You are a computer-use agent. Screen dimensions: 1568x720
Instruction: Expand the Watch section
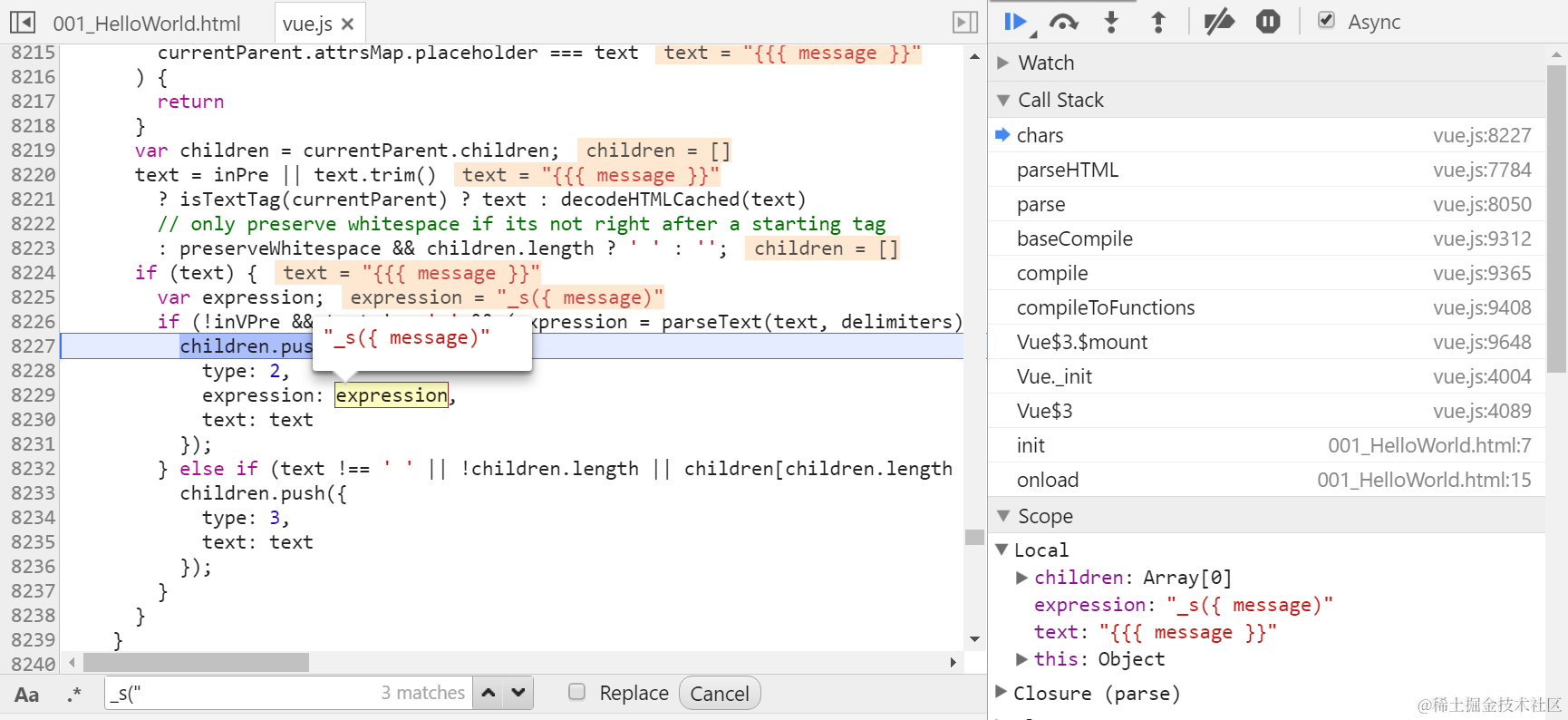coord(1002,63)
